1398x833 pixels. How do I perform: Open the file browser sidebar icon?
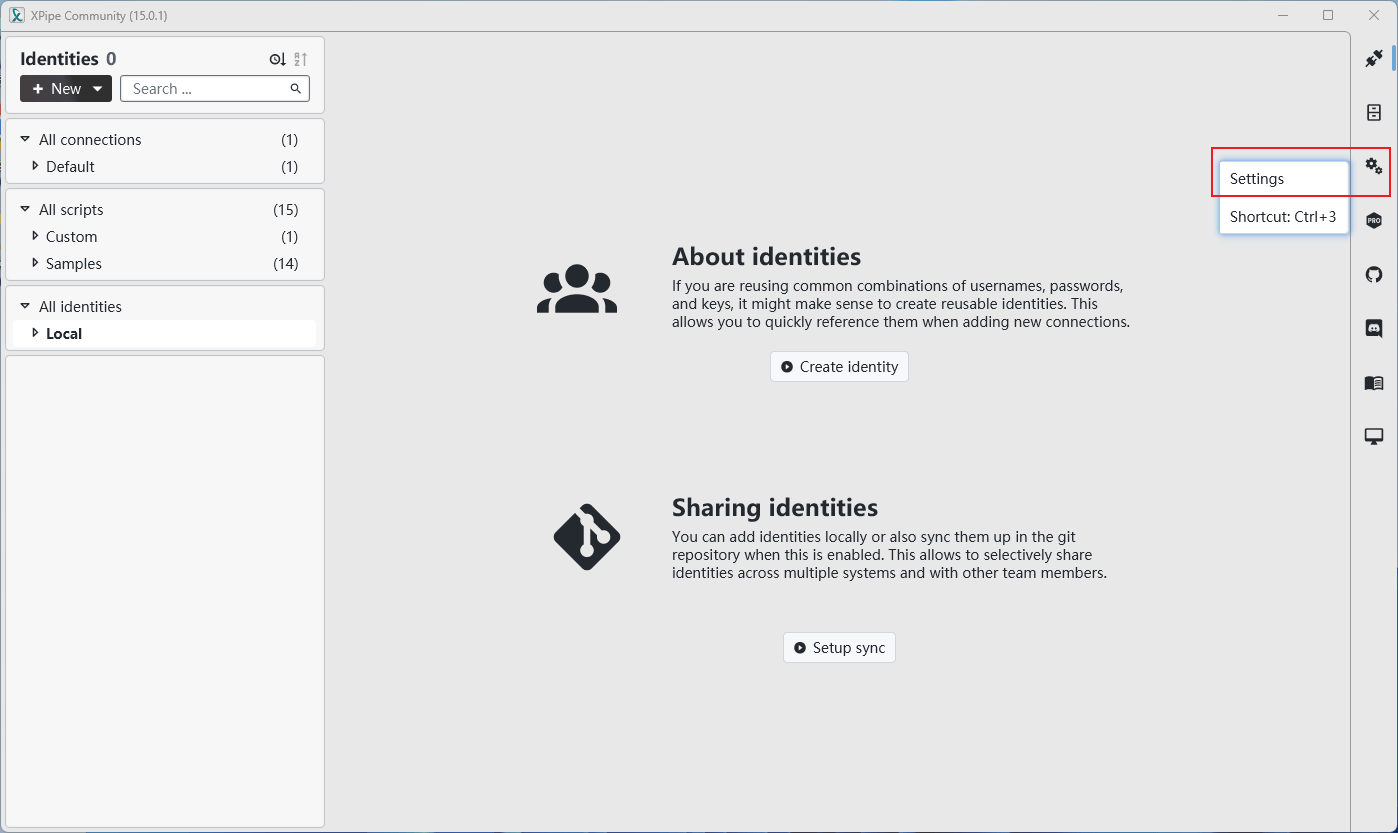click(x=1374, y=113)
